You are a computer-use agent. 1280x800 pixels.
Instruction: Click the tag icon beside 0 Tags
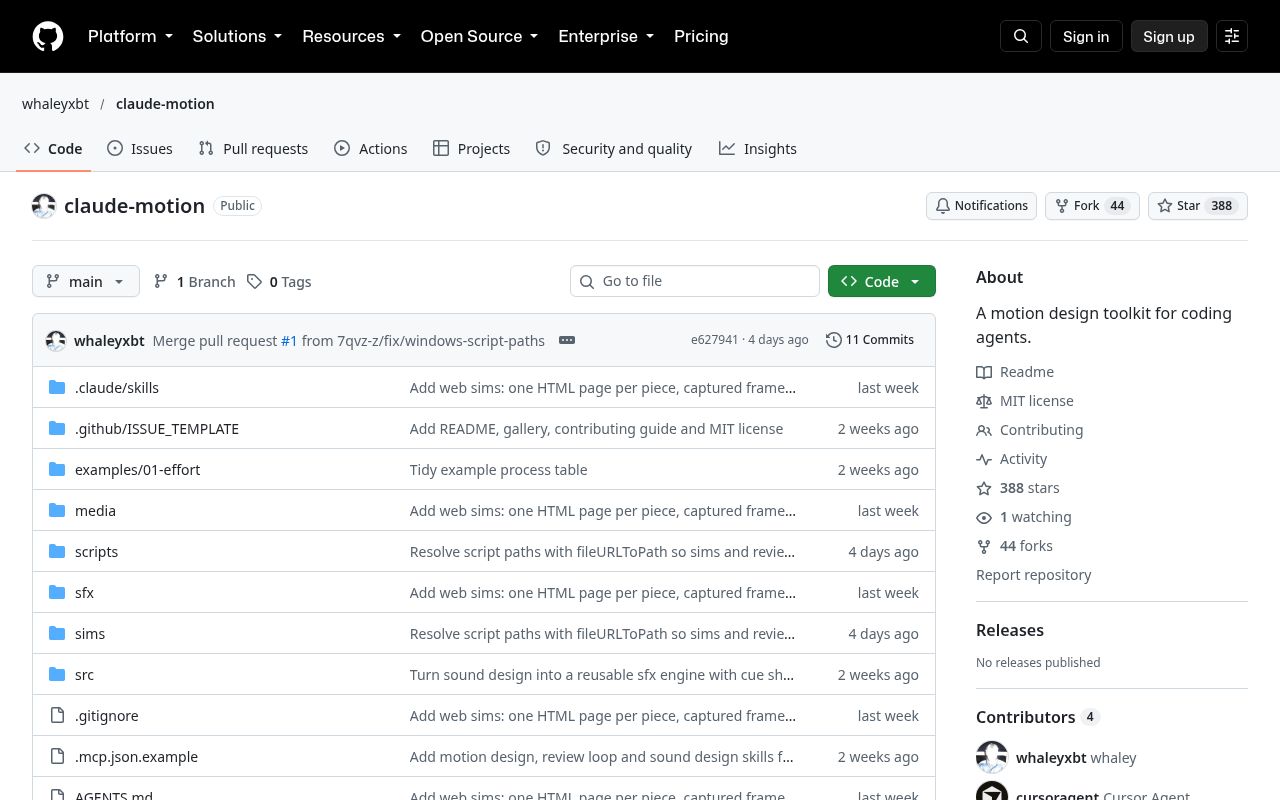(255, 281)
